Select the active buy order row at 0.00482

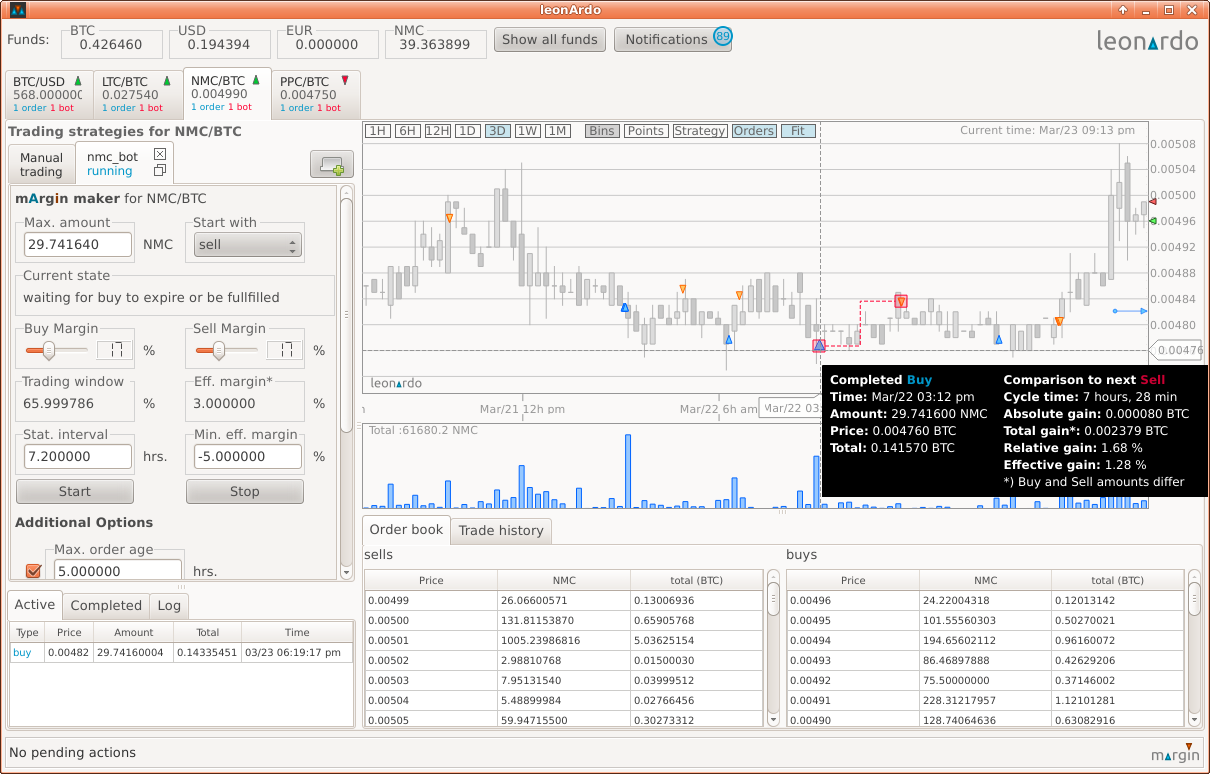tap(181, 652)
